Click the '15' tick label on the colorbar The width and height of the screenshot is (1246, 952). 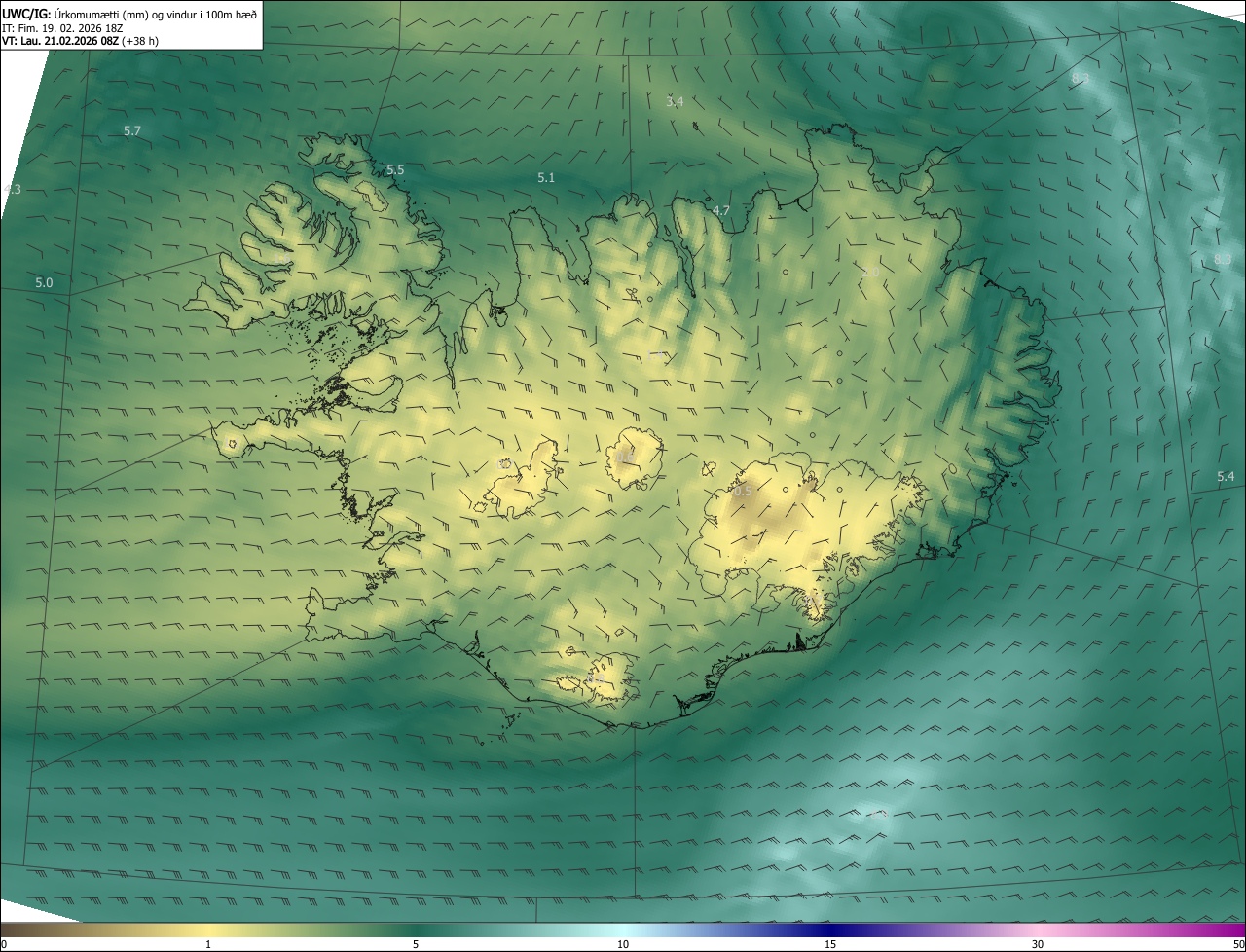830,944
